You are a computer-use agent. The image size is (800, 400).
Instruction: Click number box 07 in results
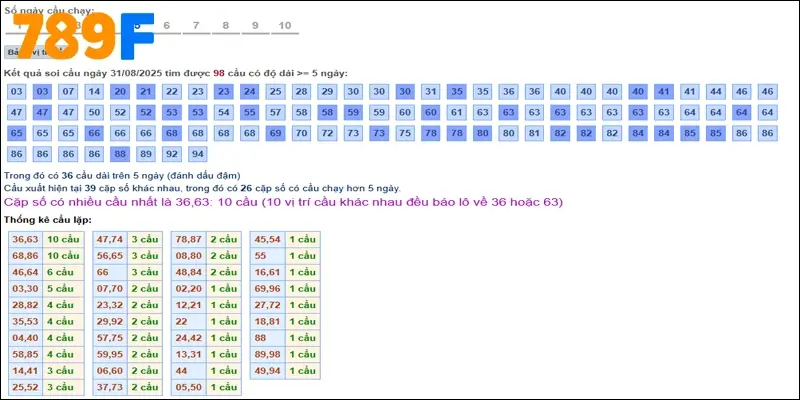pyautogui.click(x=68, y=92)
